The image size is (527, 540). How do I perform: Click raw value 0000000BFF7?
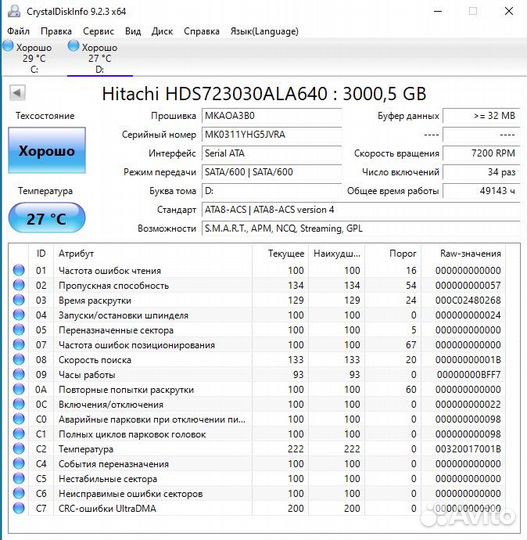coord(468,374)
